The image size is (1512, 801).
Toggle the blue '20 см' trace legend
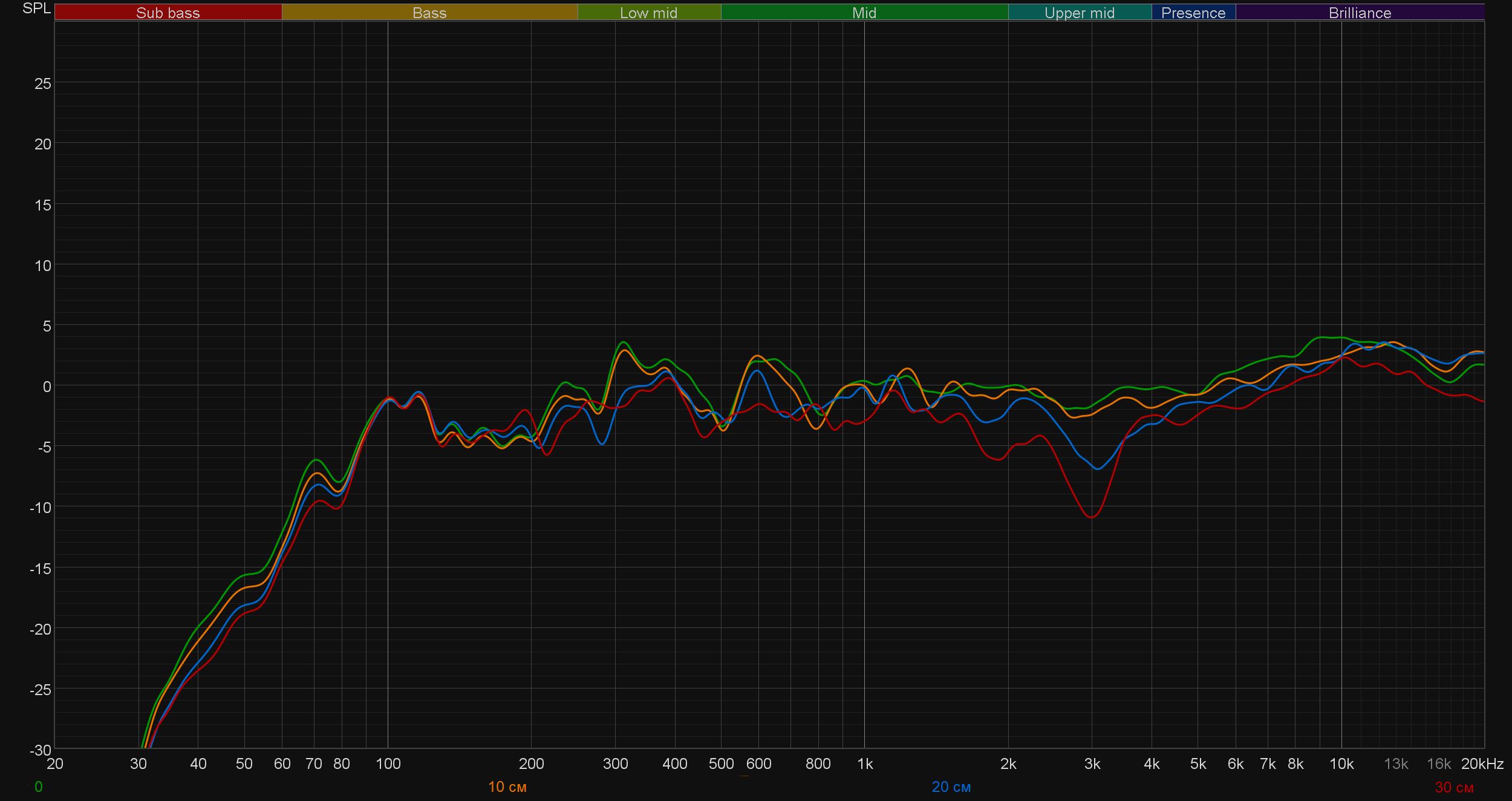coord(951,786)
